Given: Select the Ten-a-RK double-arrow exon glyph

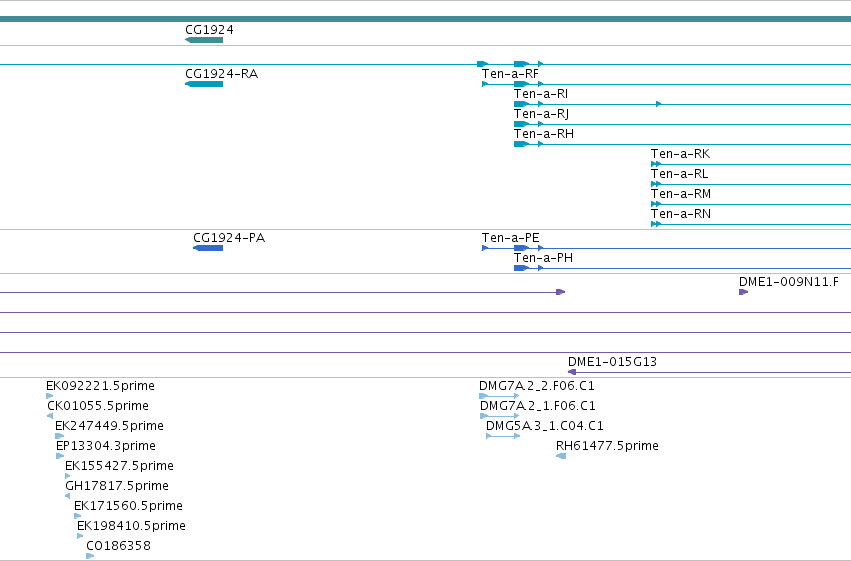Looking at the screenshot, I should [656, 164].
